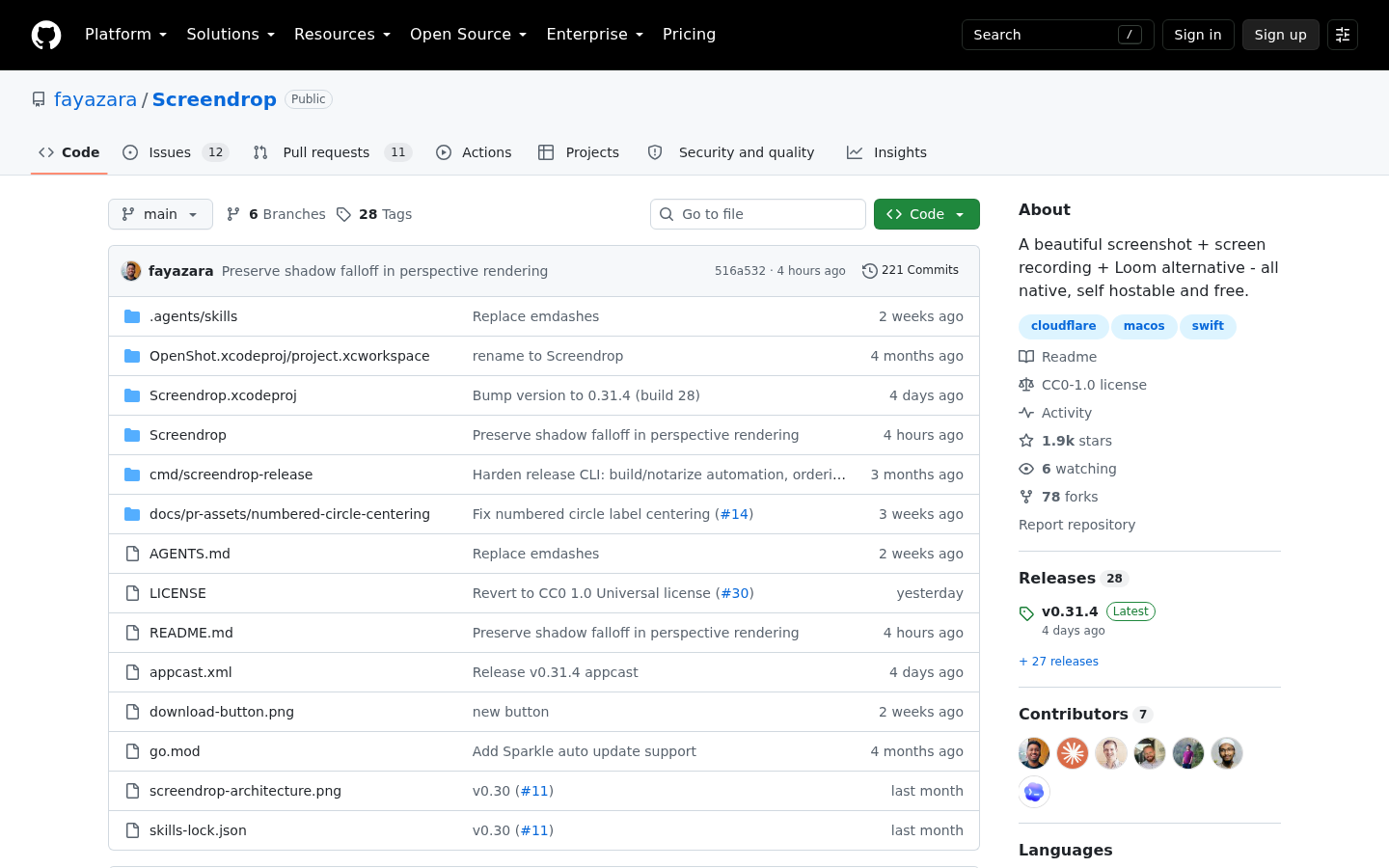Click the file icon beside LICENSE
The width and height of the screenshot is (1389, 868).
pyautogui.click(x=132, y=593)
